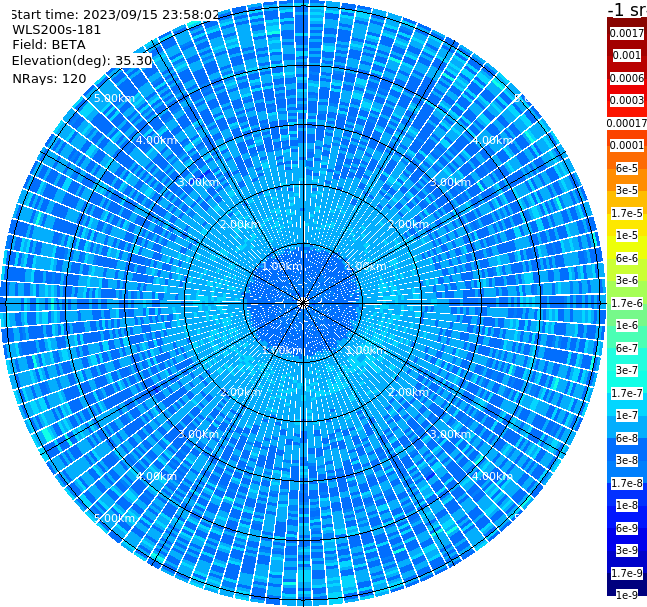Click the northwest 5.00km range ring label
The image size is (647, 607).
(x=114, y=98)
